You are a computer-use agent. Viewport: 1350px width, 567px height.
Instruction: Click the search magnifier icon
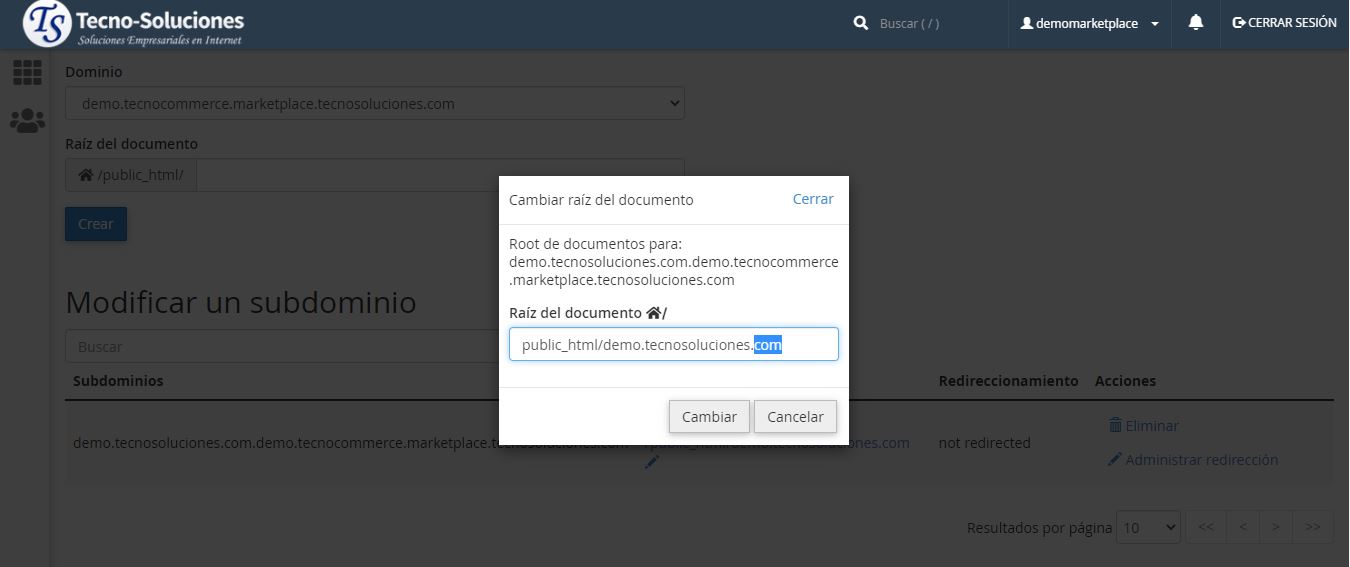[x=860, y=23]
